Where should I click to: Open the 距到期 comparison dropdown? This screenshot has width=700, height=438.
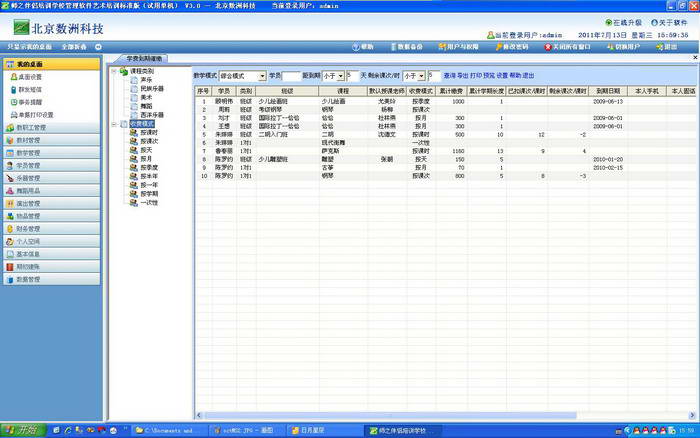tap(341, 76)
